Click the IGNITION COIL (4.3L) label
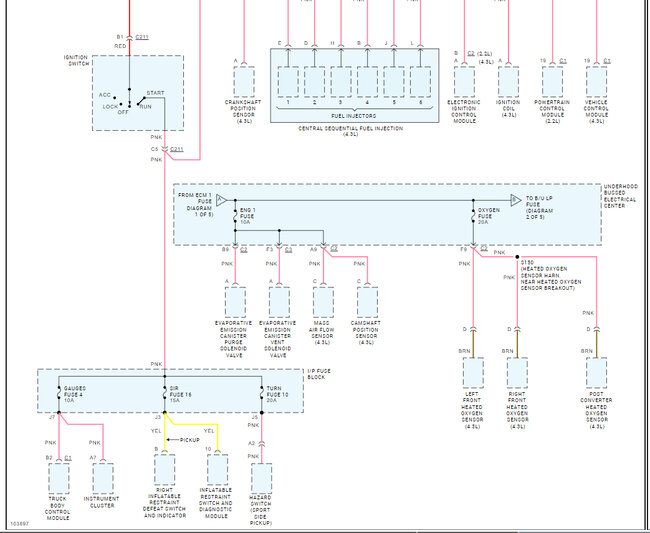 508,109
